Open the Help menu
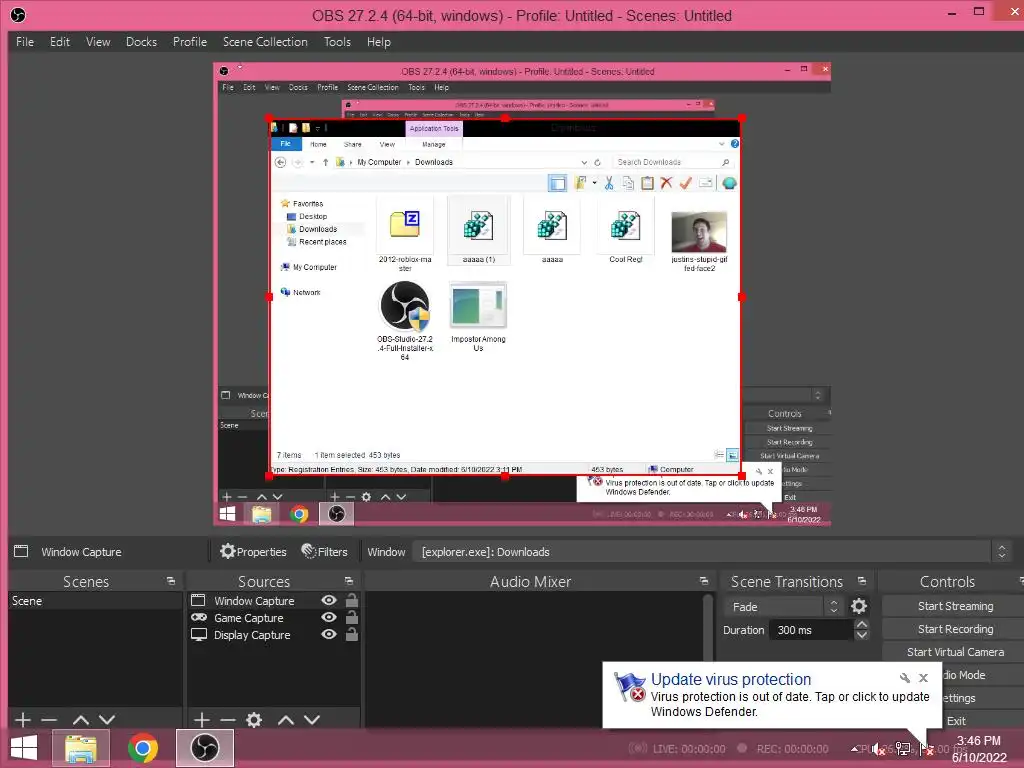This screenshot has height=768, width=1024. [379, 42]
